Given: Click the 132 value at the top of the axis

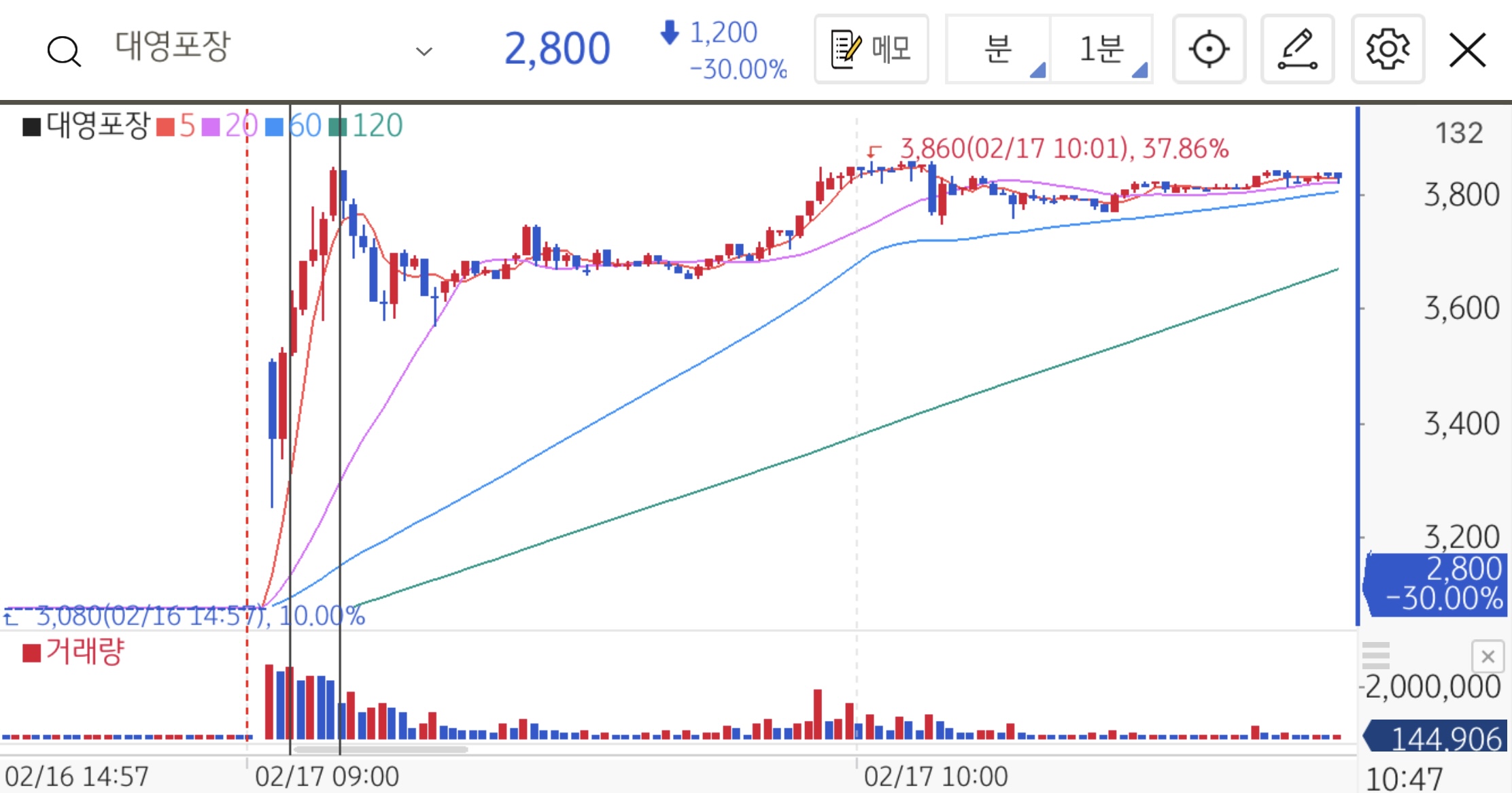Looking at the screenshot, I should pos(1459,133).
